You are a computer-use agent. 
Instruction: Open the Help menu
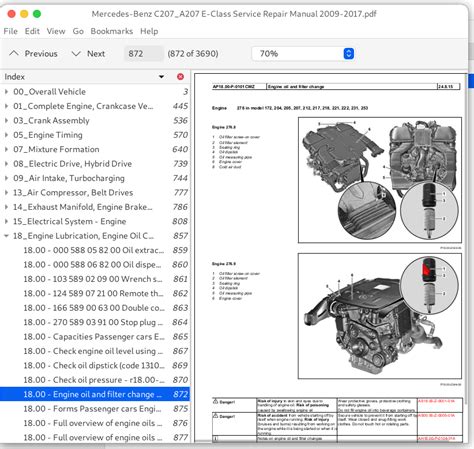pos(149,31)
